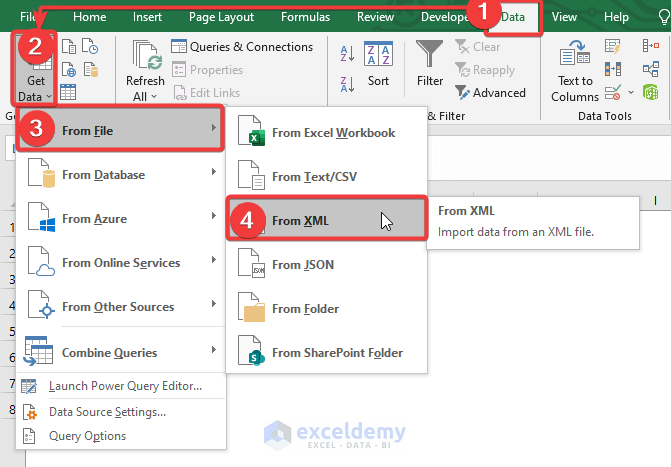The width and height of the screenshot is (671, 467).
Task: Open the Sort dialog button
Action: pyautogui.click(x=378, y=64)
